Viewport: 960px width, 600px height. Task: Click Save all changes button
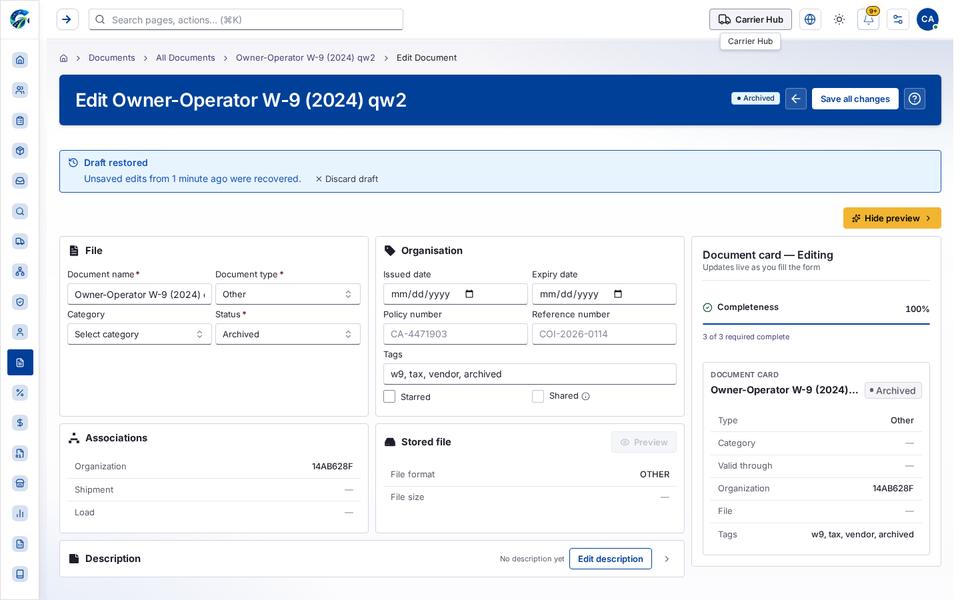pos(855,99)
